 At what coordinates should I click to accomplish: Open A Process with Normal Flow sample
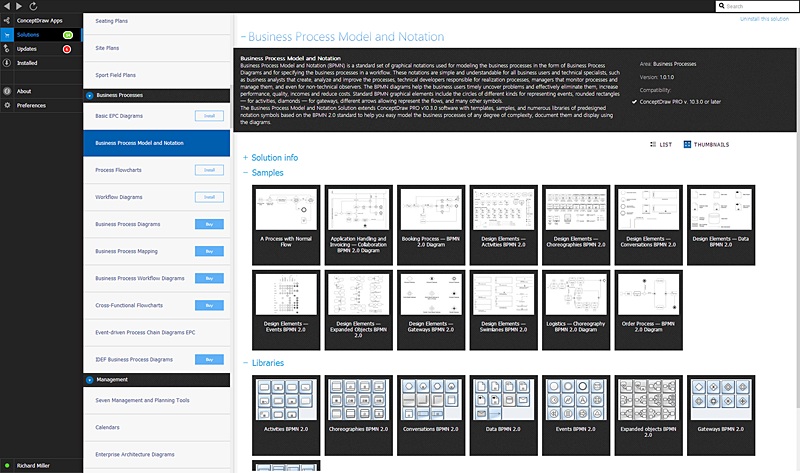coord(286,225)
